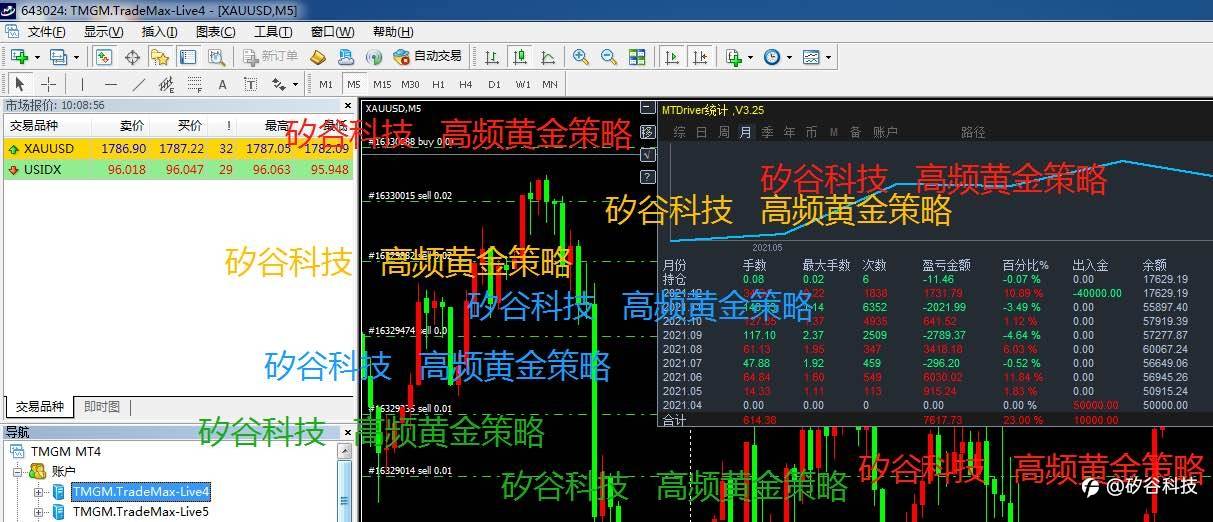The image size is (1213, 522).
Task: Switch chart to bar chart icon
Action: click(492, 57)
